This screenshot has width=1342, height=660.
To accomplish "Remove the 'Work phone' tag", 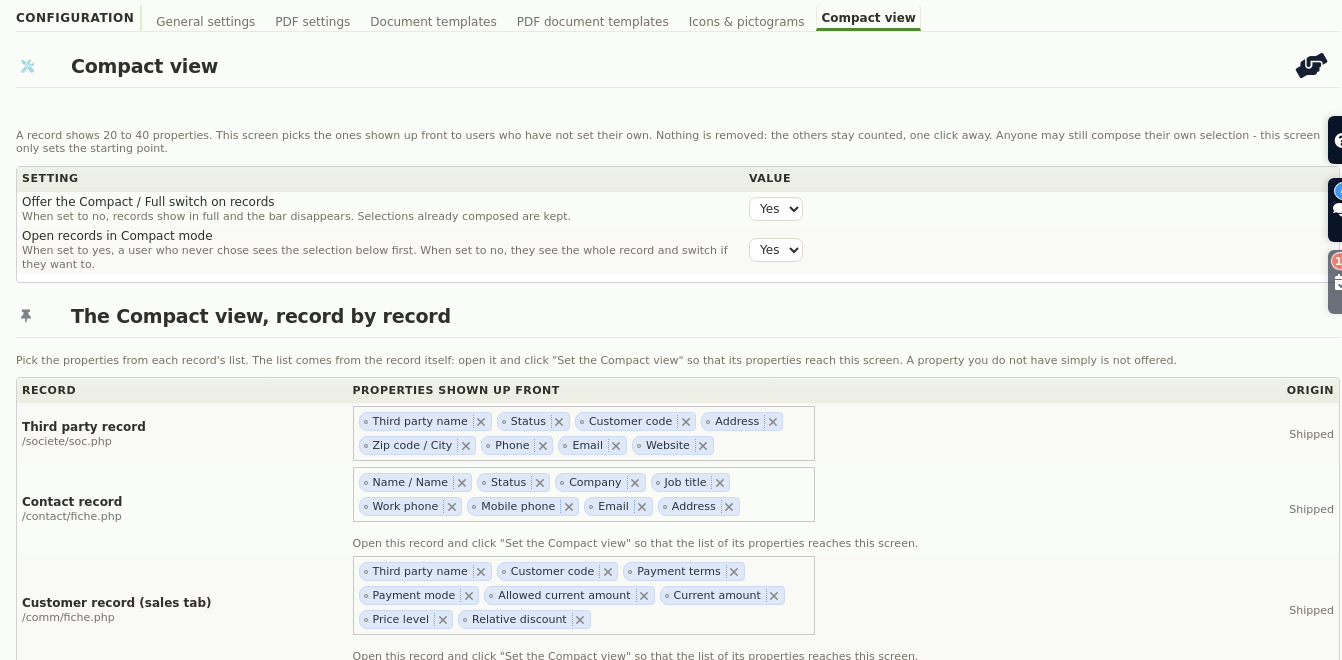I will click(x=452, y=507).
